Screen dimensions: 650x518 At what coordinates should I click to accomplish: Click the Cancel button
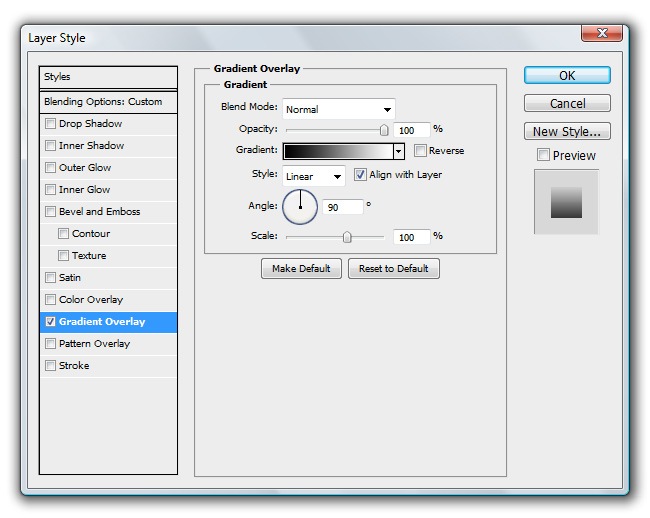click(567, 104)
